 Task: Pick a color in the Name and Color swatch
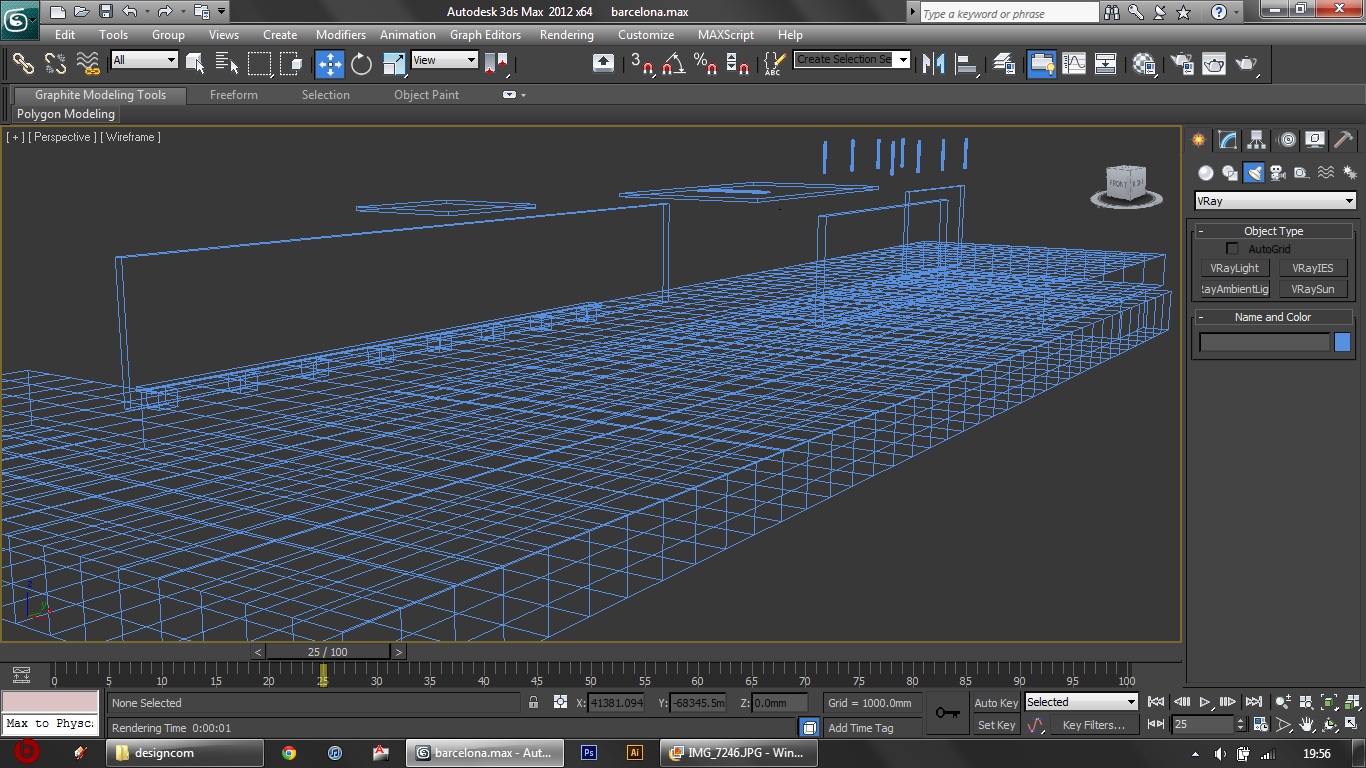(1341, 341)
